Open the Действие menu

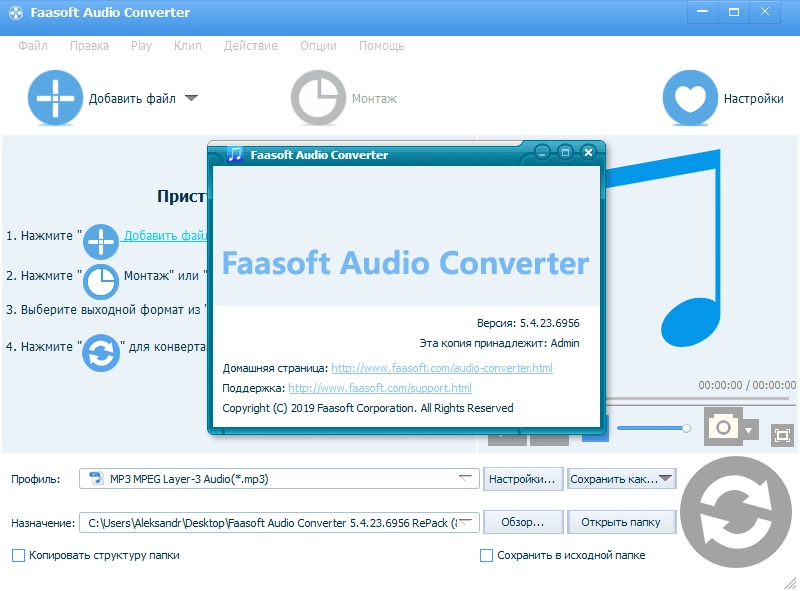pyautogui.click(x=251, y=46)
